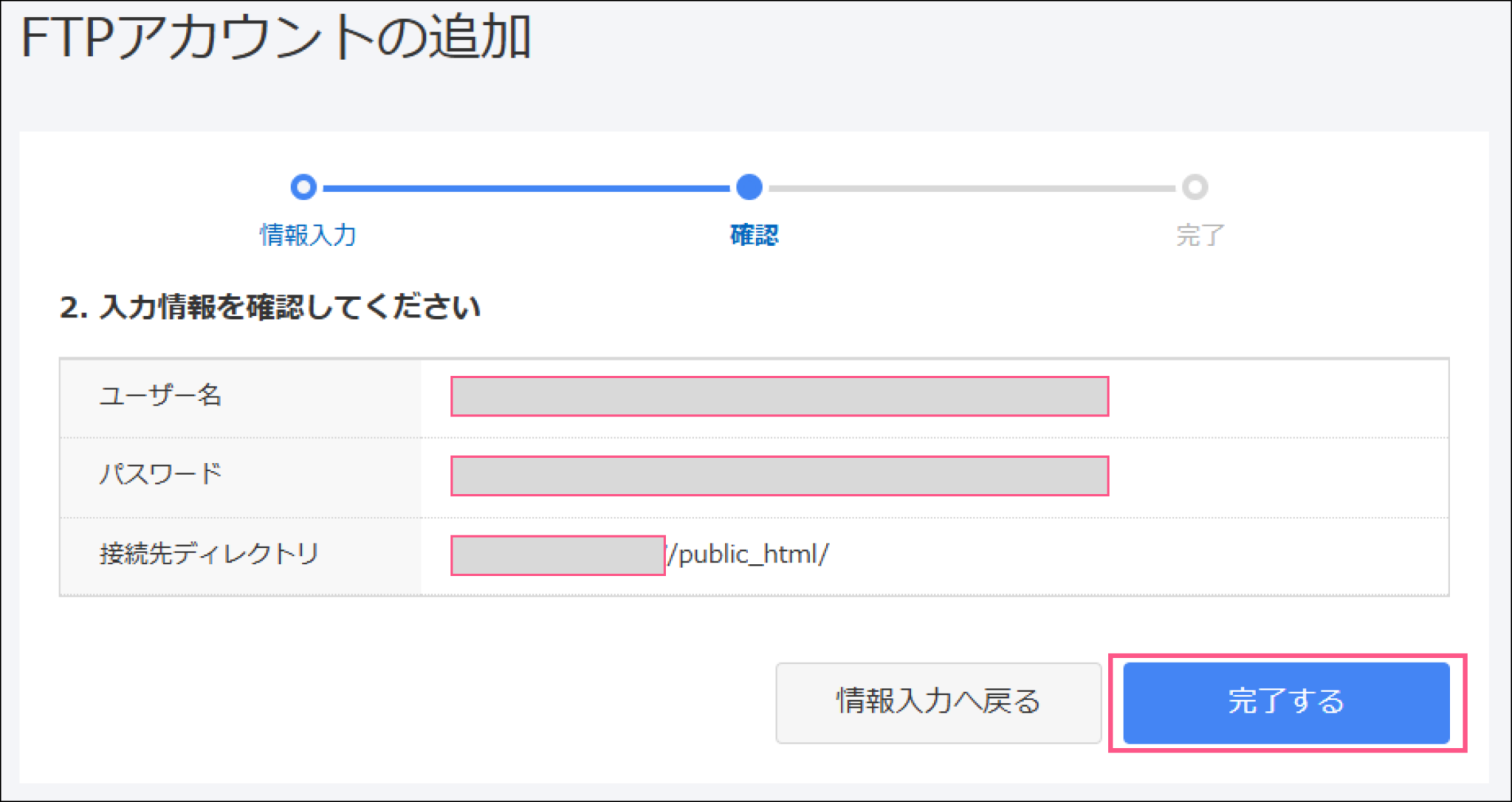Image resolution: width=1512 pixels, height=802 pixels.
Task: Click the 情報入力へ戻る button
Action: click(938, 702)
